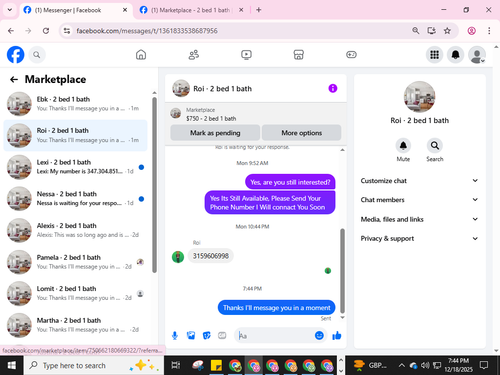Viewport: 500px width, 375px height.
Task: Expand the Chat members section
Action: [x=419, y=200]
